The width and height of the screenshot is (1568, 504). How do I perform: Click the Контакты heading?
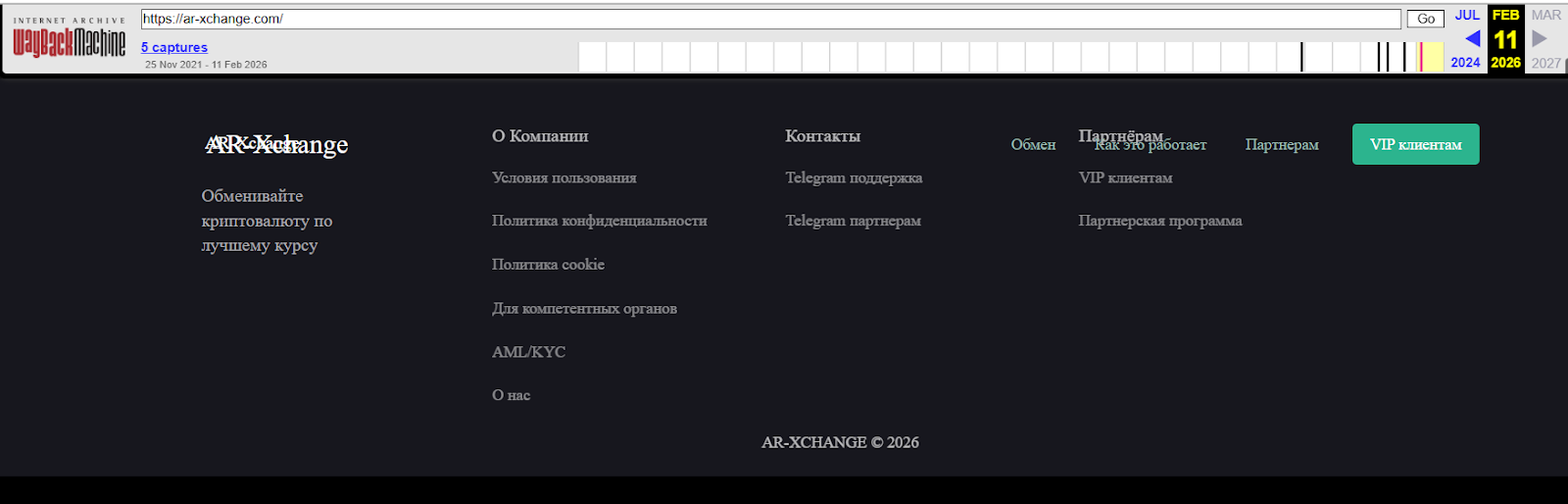pos(823,136)
